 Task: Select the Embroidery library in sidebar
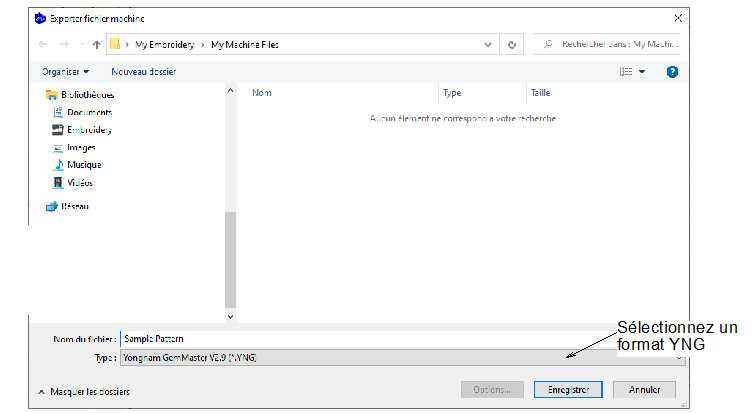88,130
